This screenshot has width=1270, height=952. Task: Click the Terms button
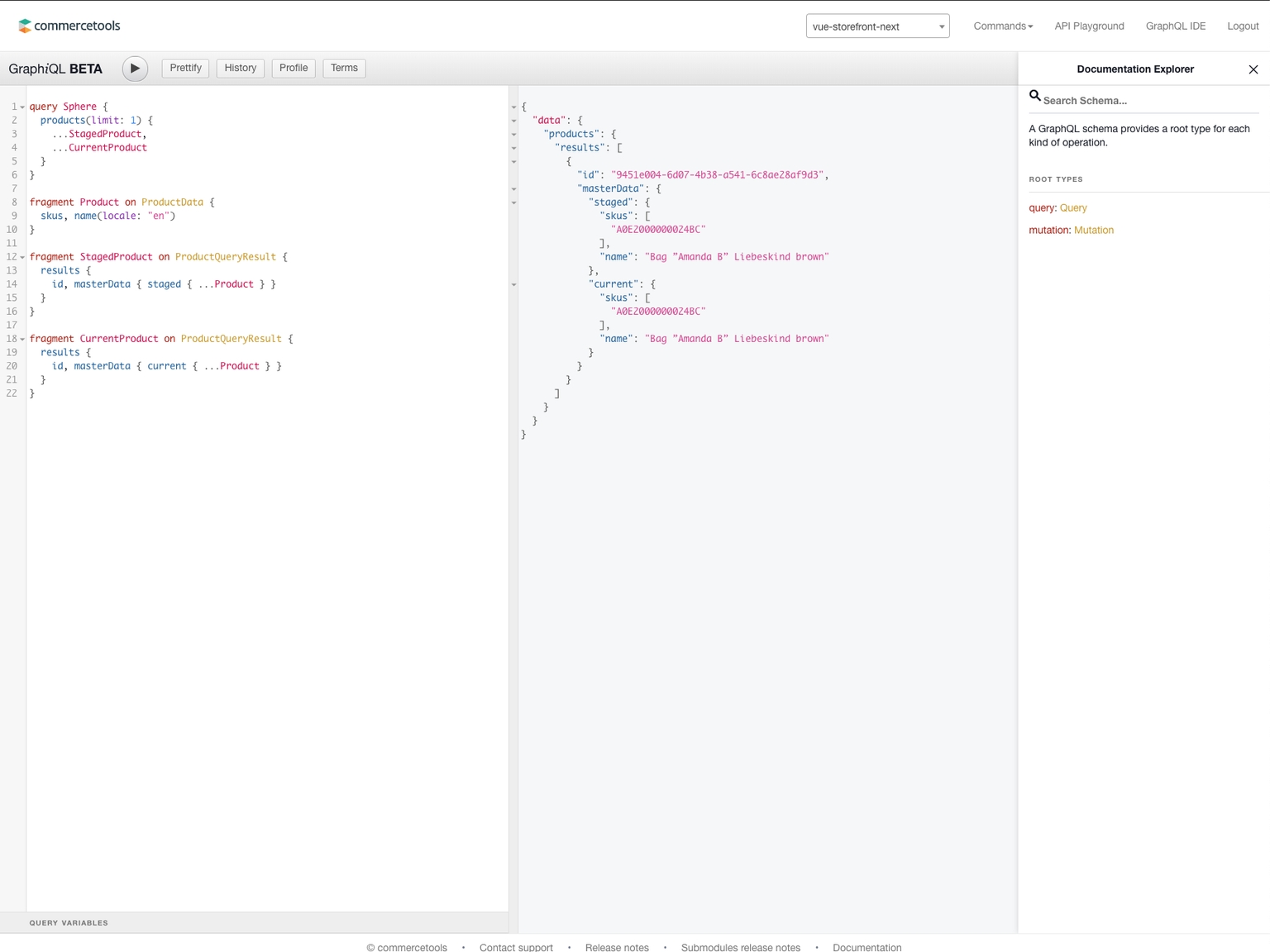click(x=344, y=68)
